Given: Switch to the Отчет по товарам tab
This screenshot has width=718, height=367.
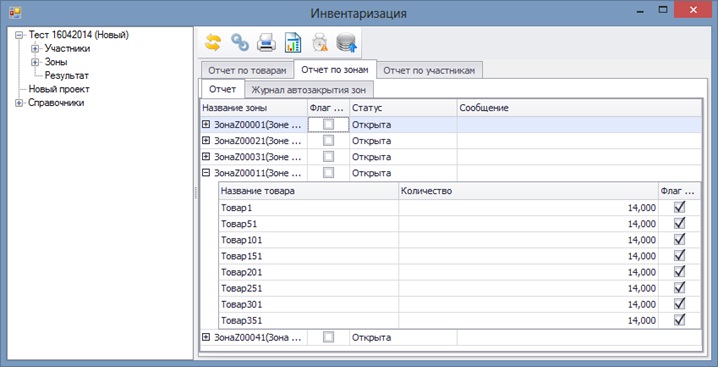Looking at the screenshot, I should point(247,71).
